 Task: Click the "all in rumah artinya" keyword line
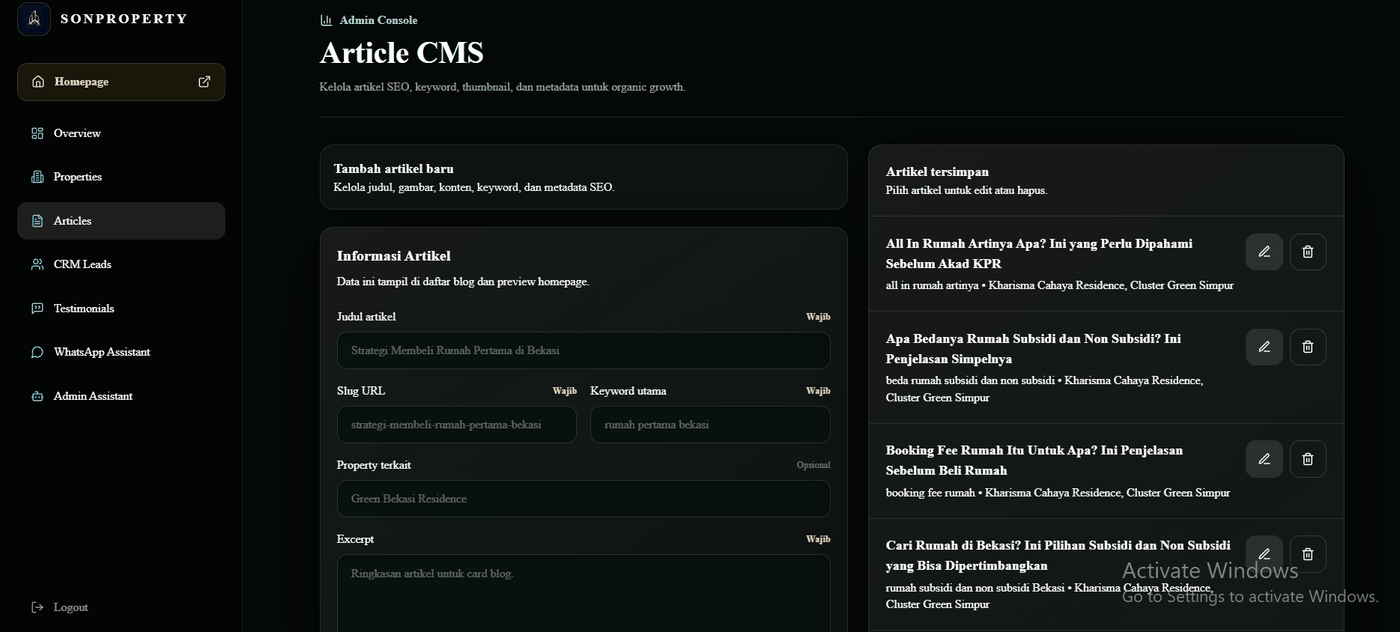click(1060, 285)
